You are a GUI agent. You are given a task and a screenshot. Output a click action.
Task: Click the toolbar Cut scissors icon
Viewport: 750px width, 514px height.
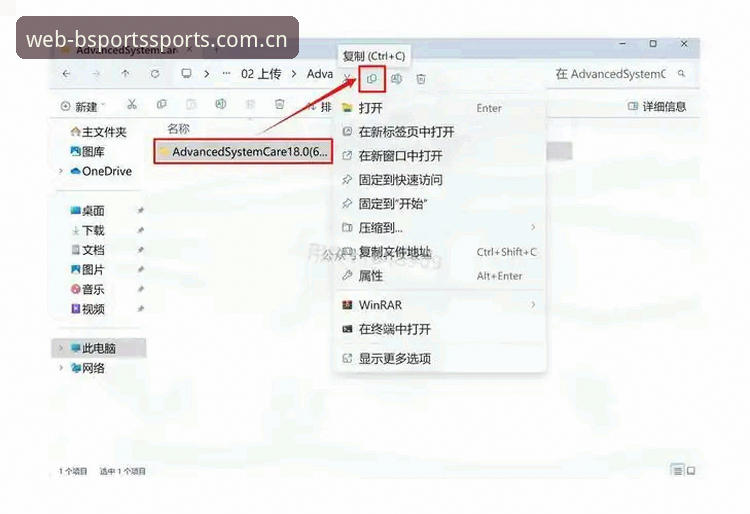click(x=132, y=104)
